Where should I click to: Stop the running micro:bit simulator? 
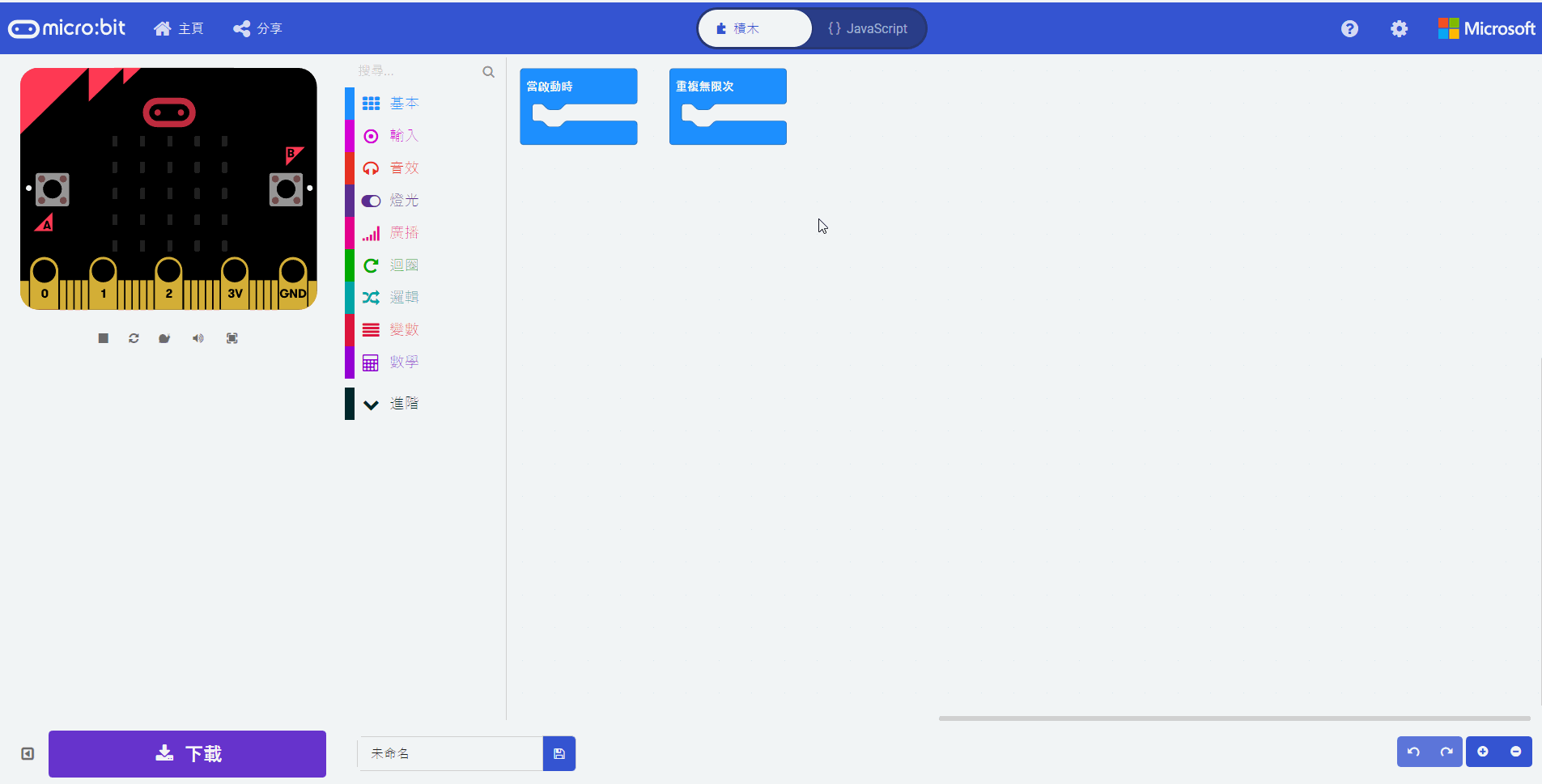(x=103, y=338)
